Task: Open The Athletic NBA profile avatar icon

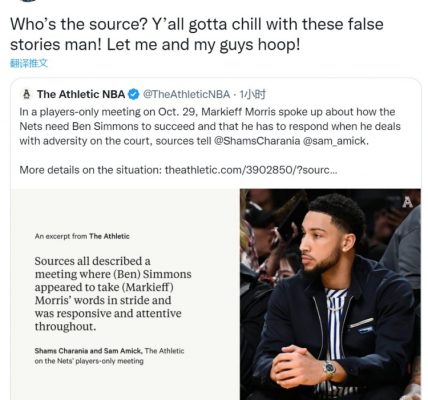Action: pyautogui.click(x=26, y=95)
